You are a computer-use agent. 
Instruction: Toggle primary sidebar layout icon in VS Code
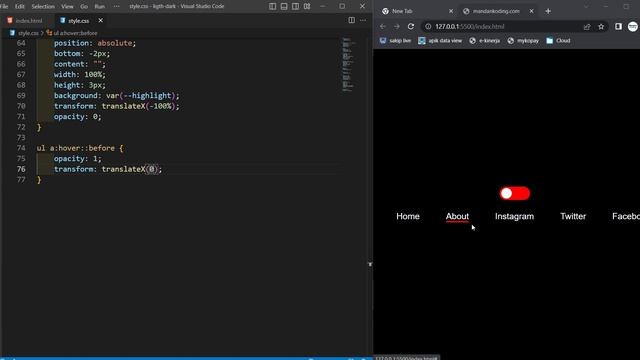(x=272, y=6)
